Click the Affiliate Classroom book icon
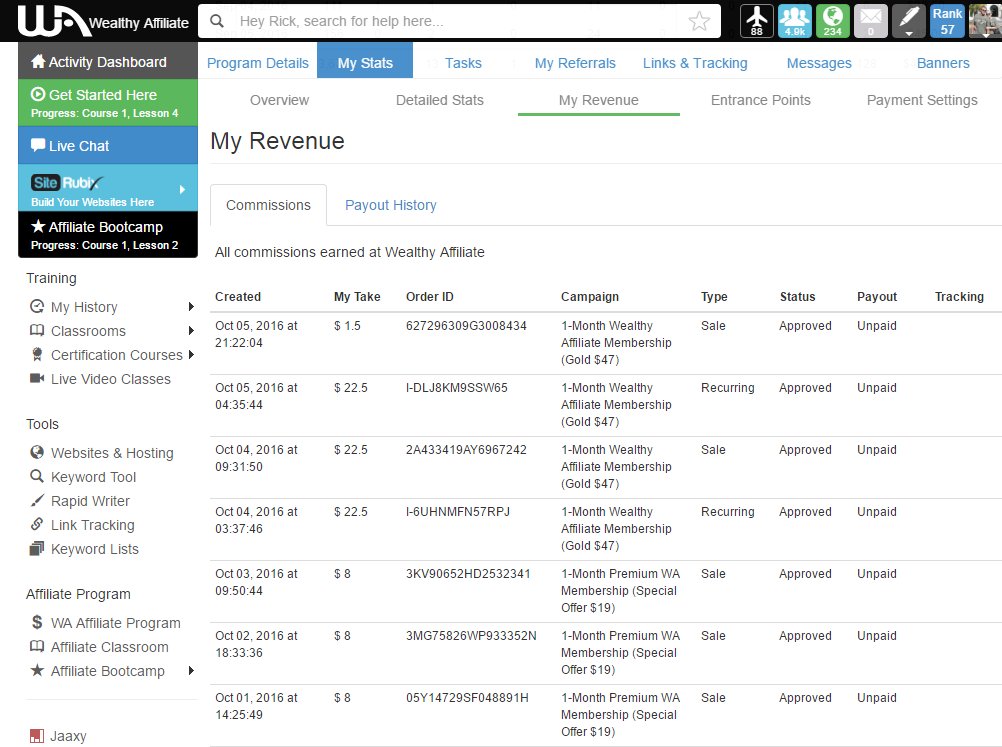The width and height of the screenshot is (1002, 747). pos(37,646)
